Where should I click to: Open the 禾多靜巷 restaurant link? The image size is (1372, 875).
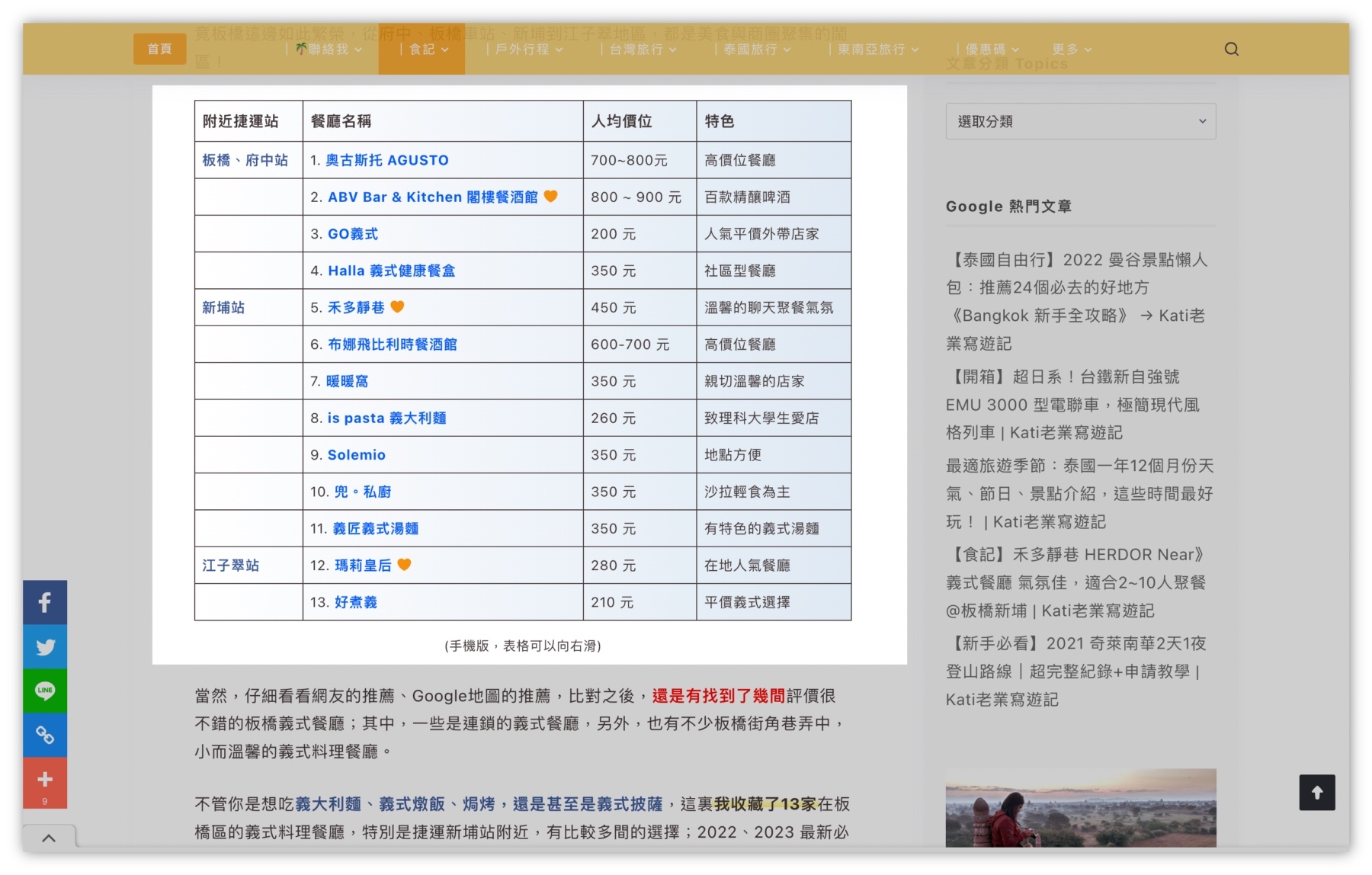[x=356, y=307]
